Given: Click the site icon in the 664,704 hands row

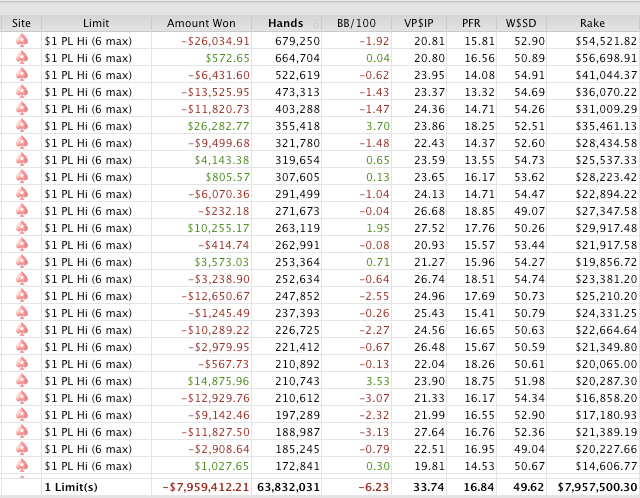Looking at the screenshot, I should click(21, 58).
